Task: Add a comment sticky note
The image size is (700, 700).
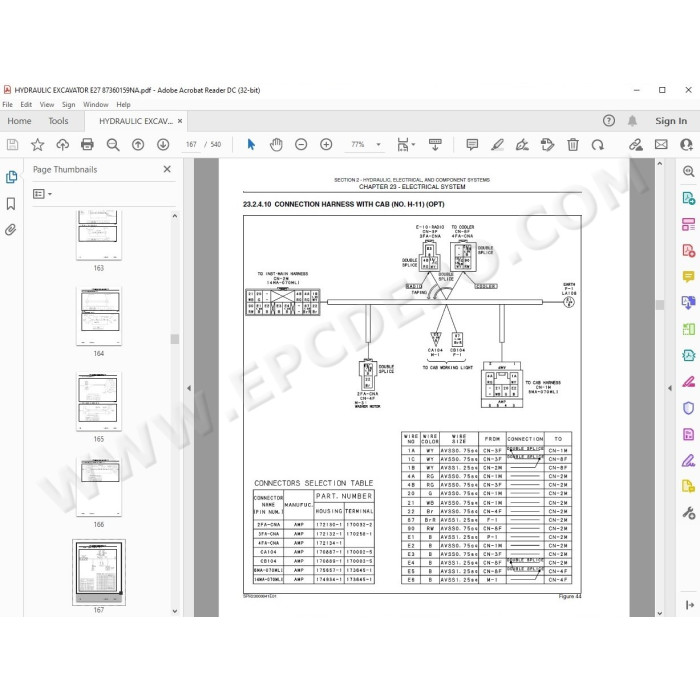Action: (472, 144)
